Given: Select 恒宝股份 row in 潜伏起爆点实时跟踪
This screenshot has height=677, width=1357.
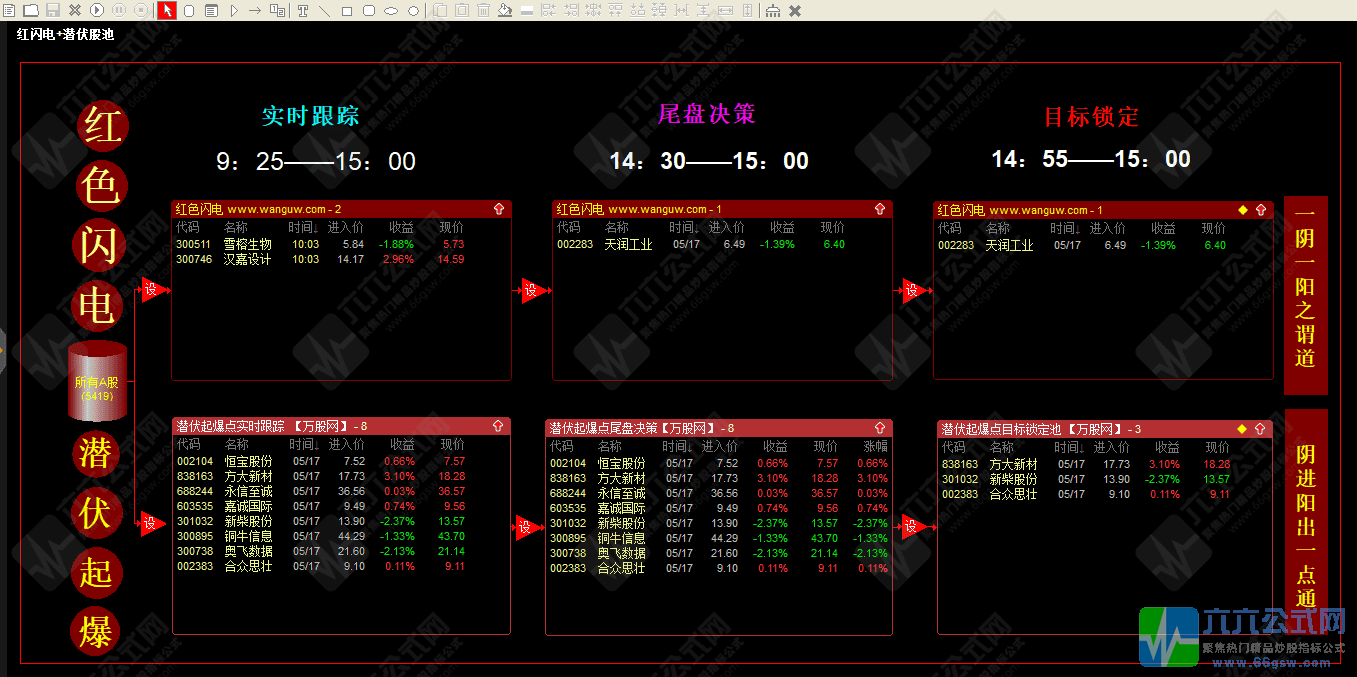Looking at the screenshot, I should coord(248,462).
